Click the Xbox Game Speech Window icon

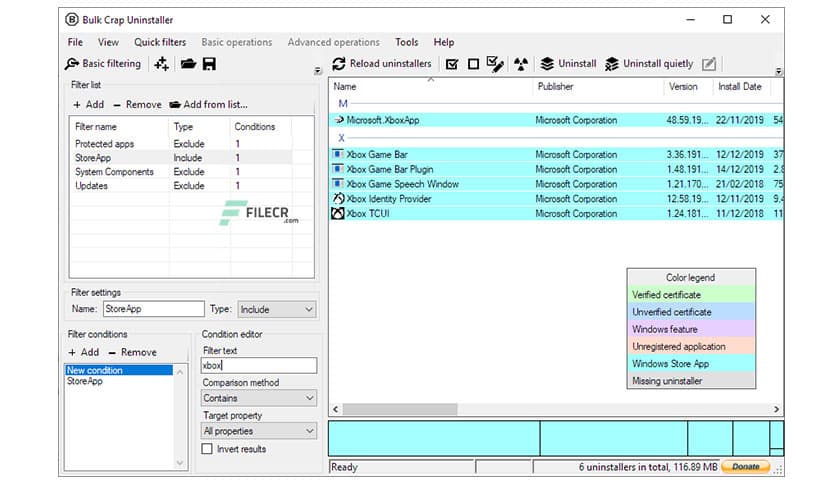click(x=338, y=183)
